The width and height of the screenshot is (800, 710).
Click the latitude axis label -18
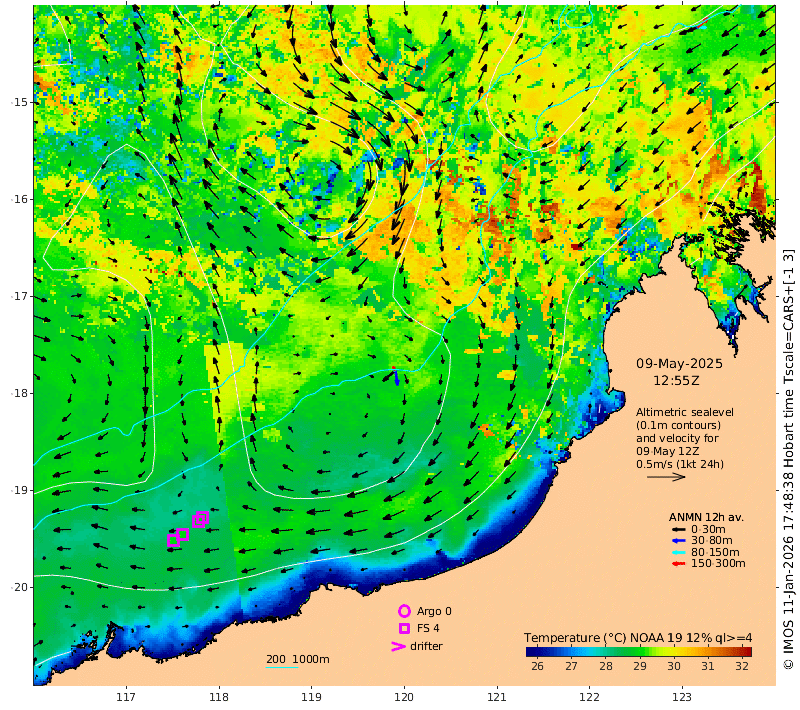[18, 393]
